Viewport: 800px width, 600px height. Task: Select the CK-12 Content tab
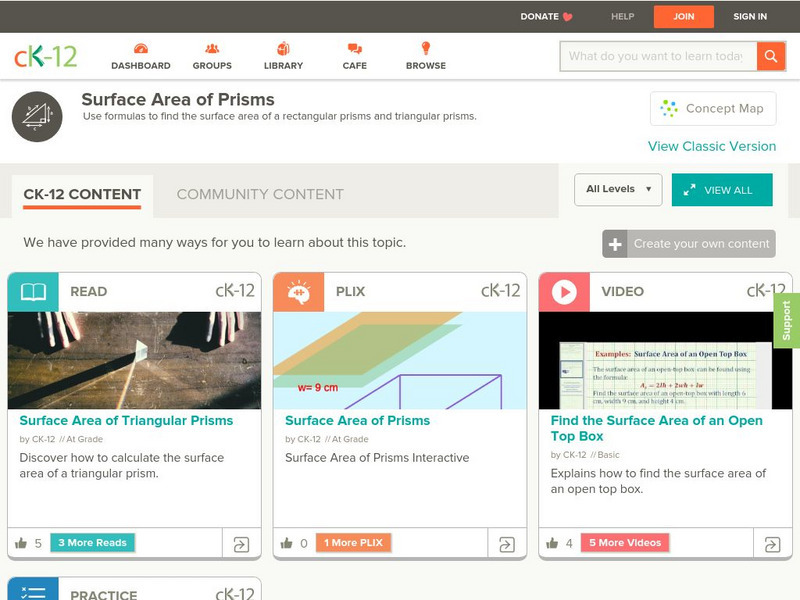click(x=82, y=196)
